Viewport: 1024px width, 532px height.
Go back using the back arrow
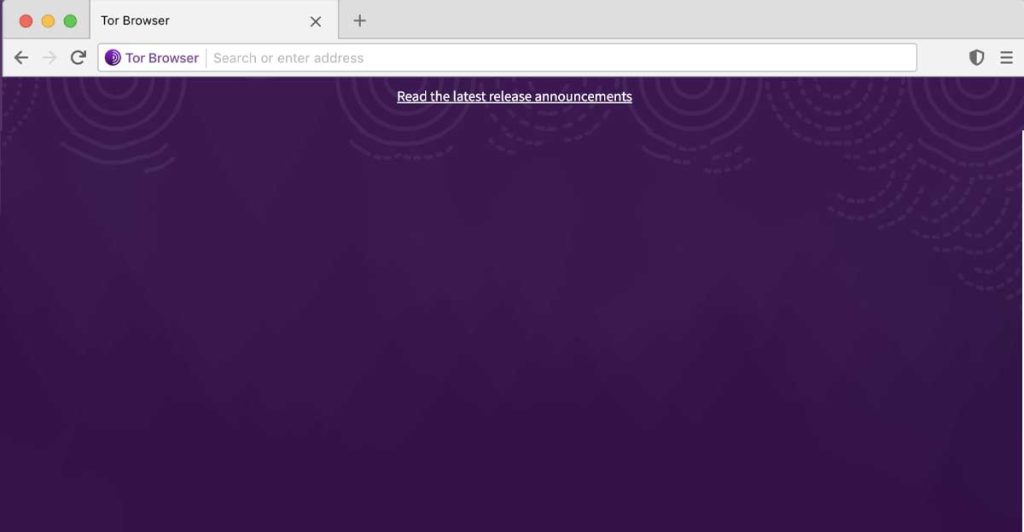[x=21, y=57]
